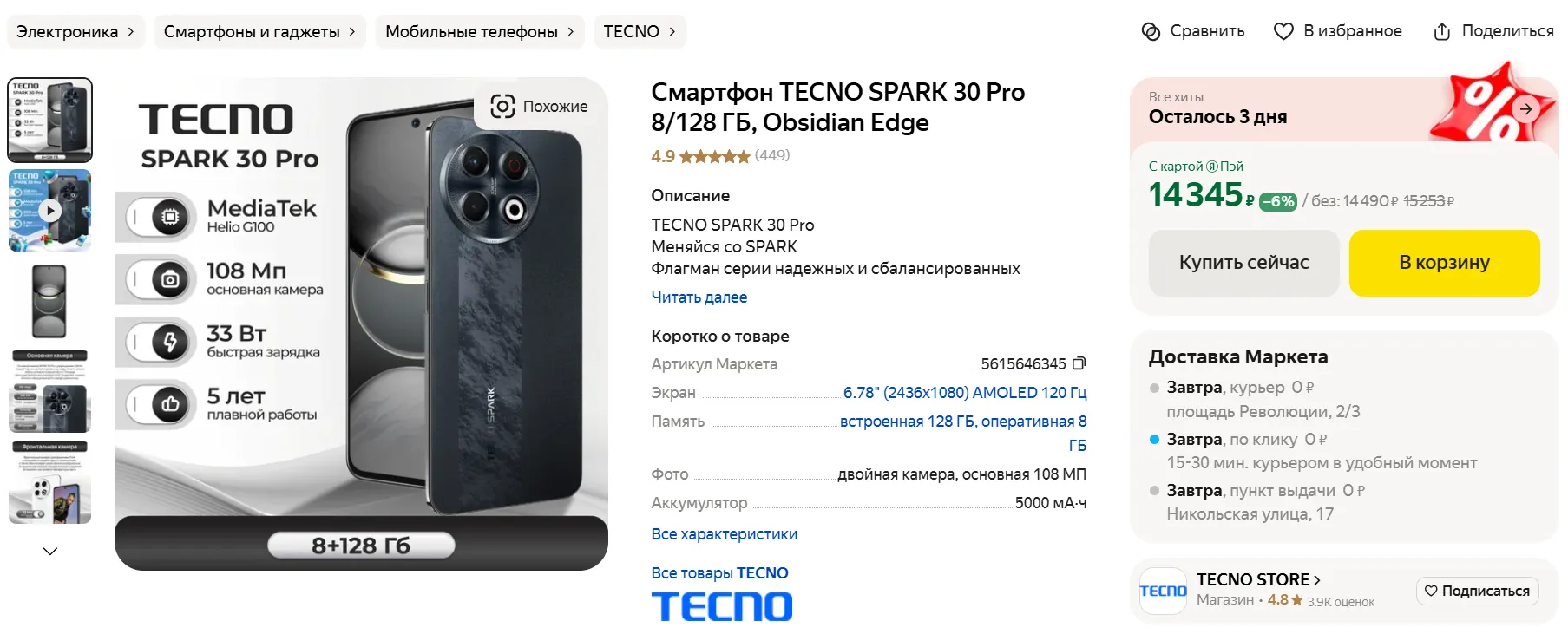Expand more thumbnails with down chevron
This screenshot has width=1568, height=634.
click(50, 551)
